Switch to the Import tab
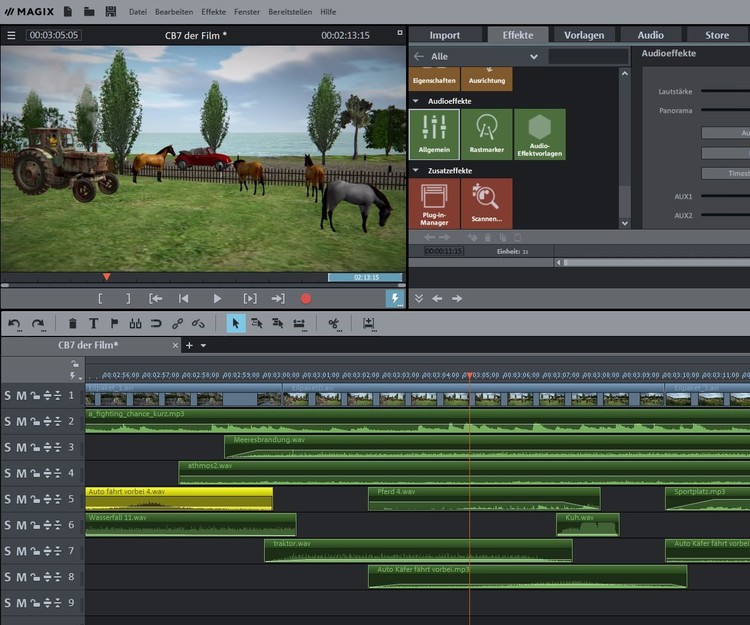Screen dimensions: 750x625 pos(445,35)
